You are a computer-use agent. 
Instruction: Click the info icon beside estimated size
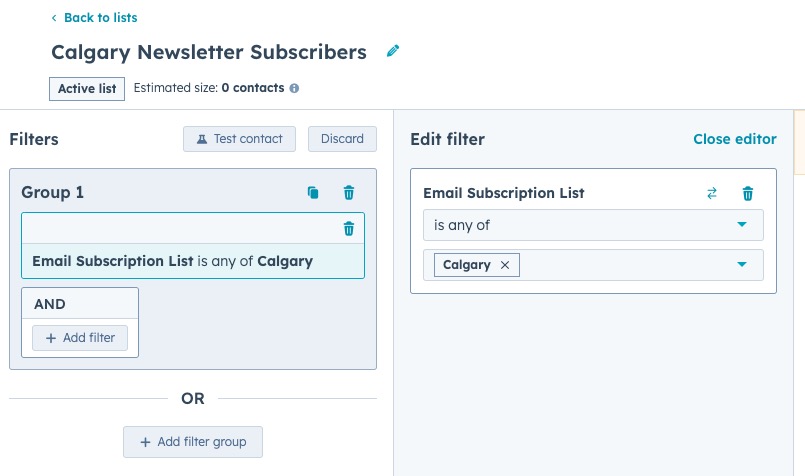pyautogui.click(x=294, y=88)
